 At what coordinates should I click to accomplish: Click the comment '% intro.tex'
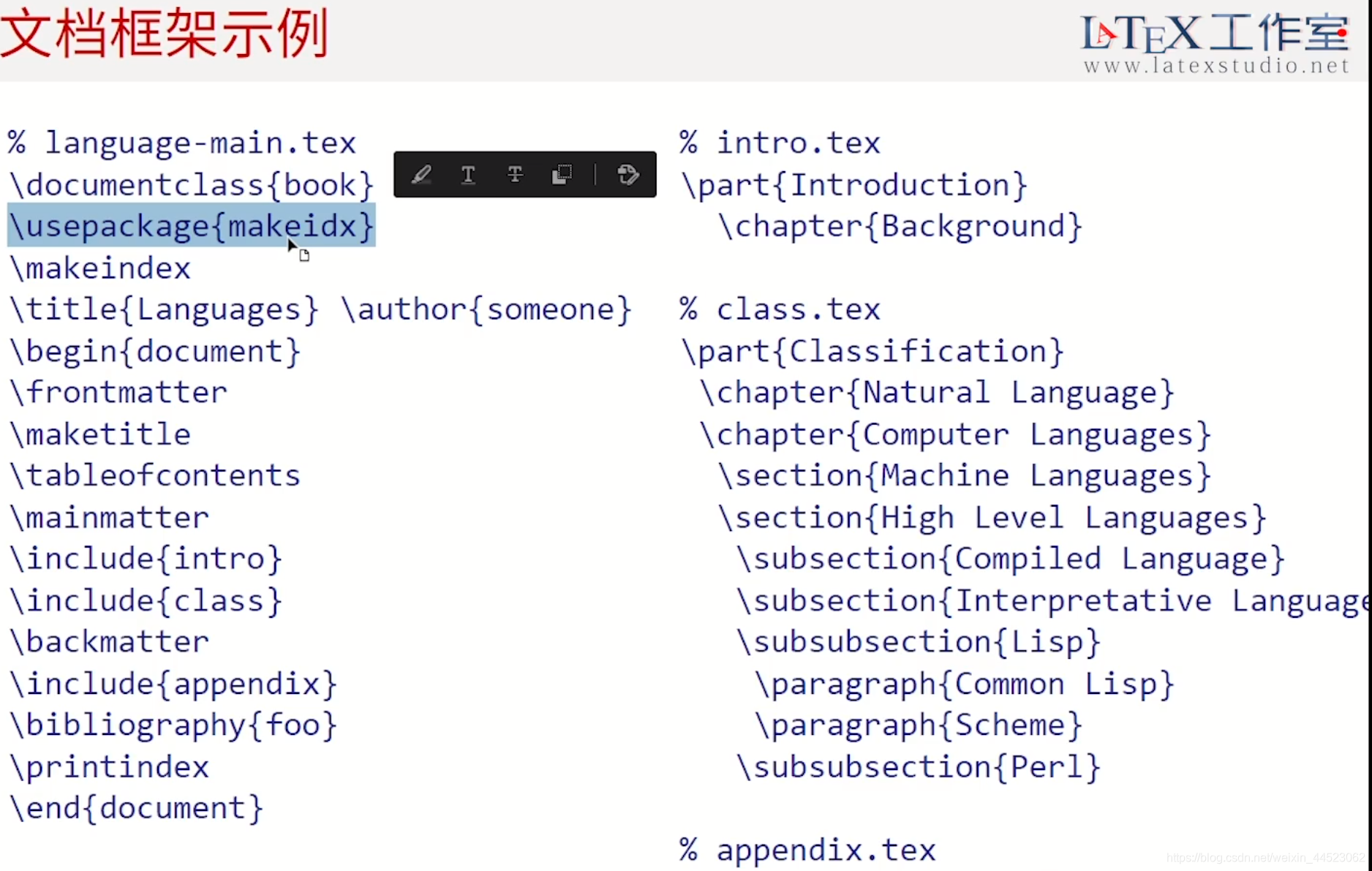coord(780,143)
